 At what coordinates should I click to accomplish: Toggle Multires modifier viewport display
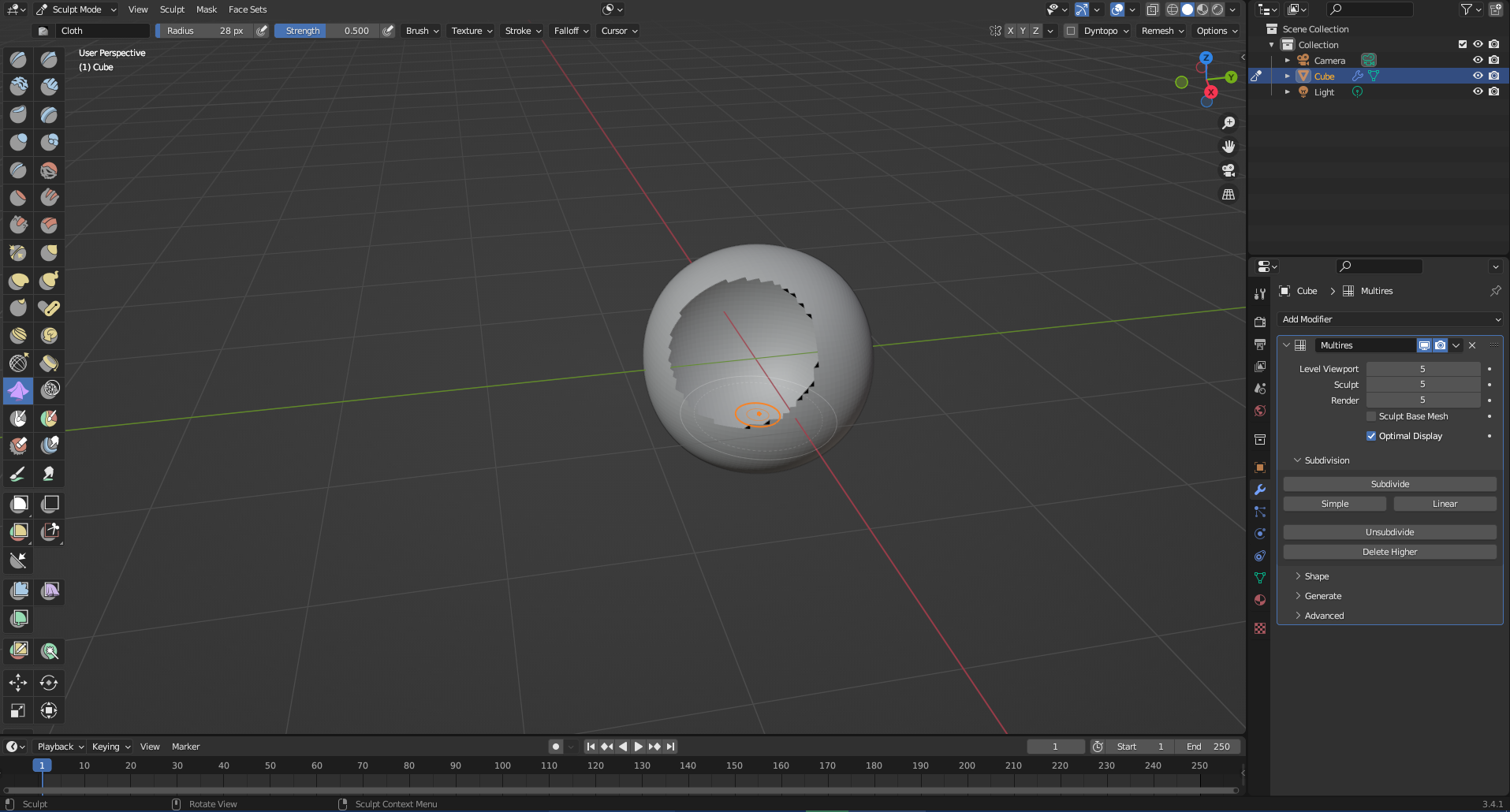coord(1425,345)
